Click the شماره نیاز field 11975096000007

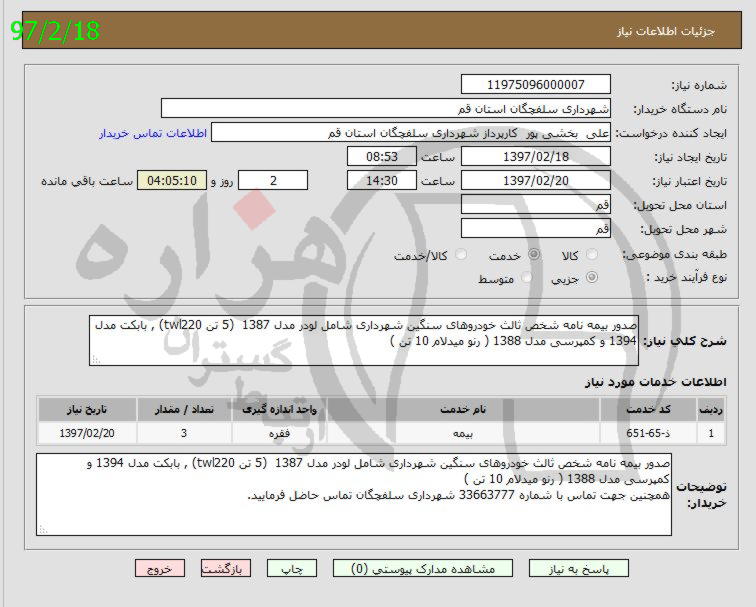pos(536,84)
